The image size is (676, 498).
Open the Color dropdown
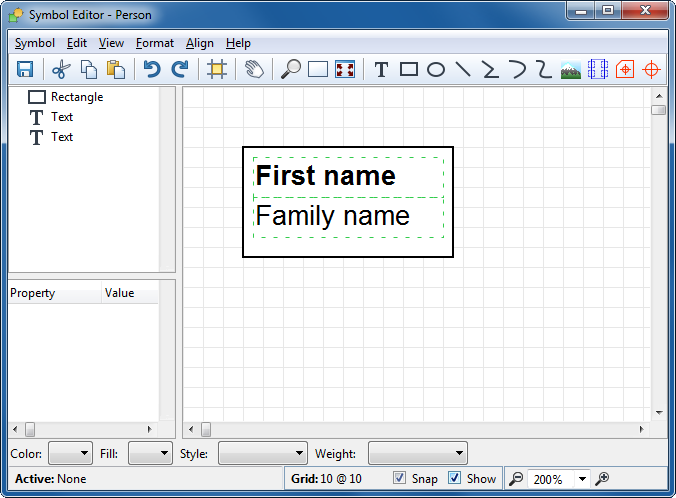click(x=70, y=453)
